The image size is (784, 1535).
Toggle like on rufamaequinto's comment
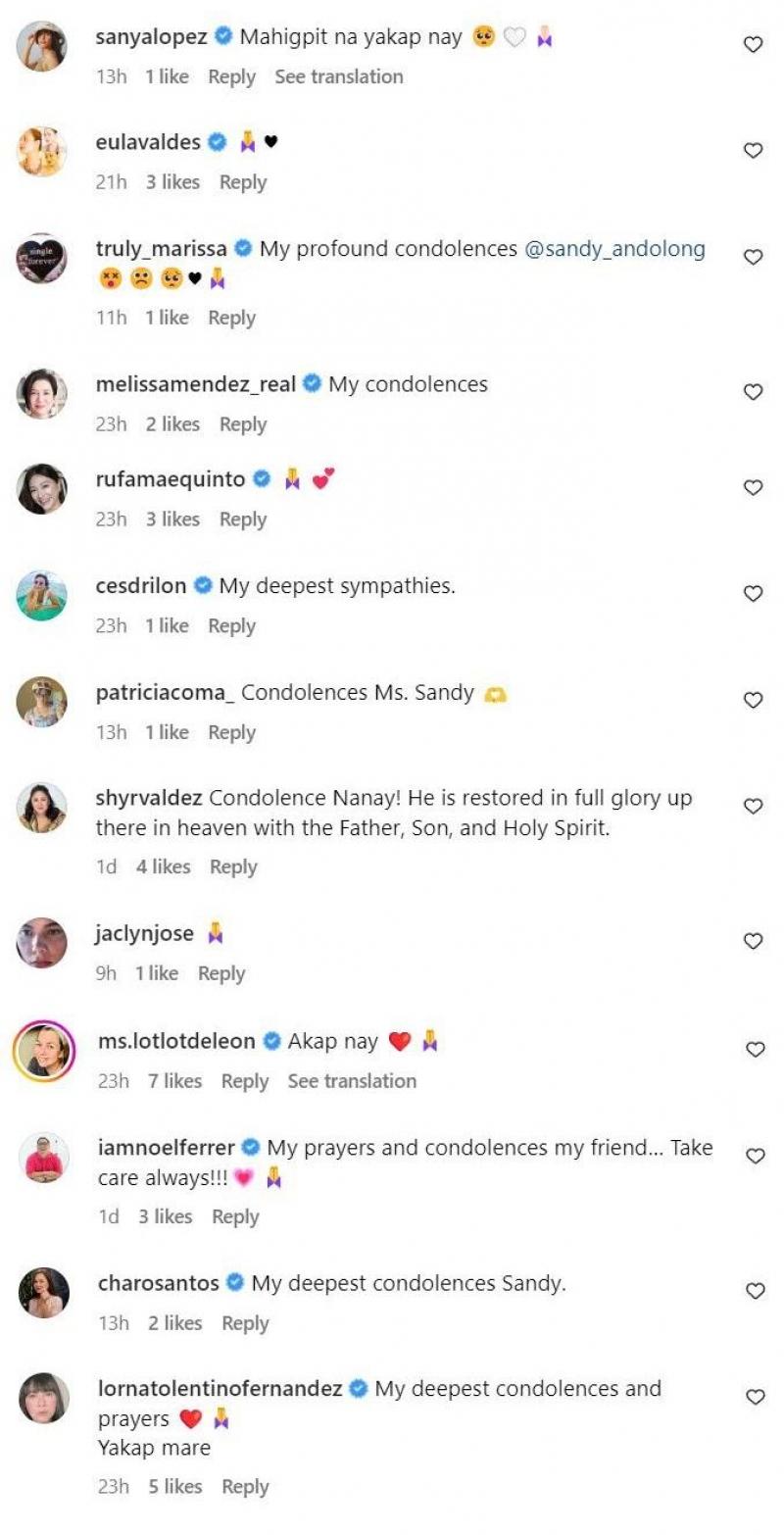pos(753,487)
